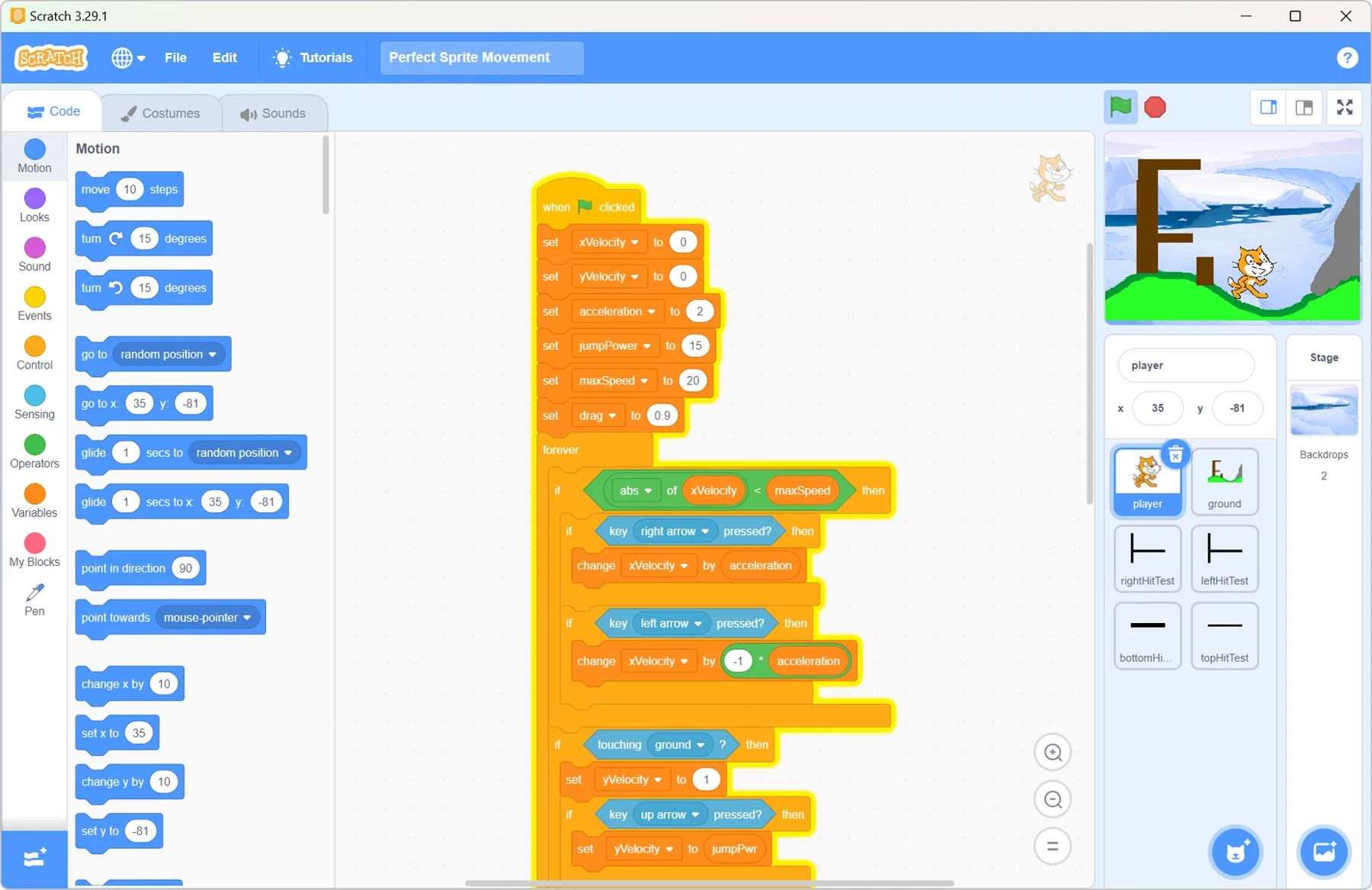Open mouse-pointer dropdown in point towards block
The image size is (1372, 890).
point(208,618)
